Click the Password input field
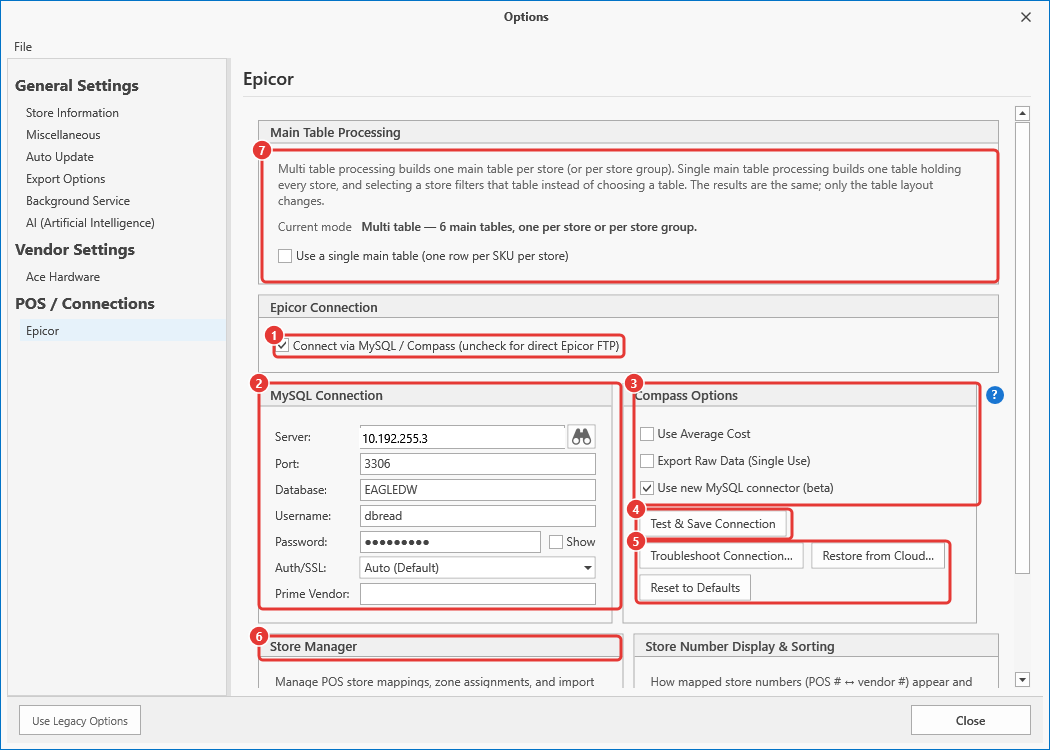 click(x=450, y=542)
